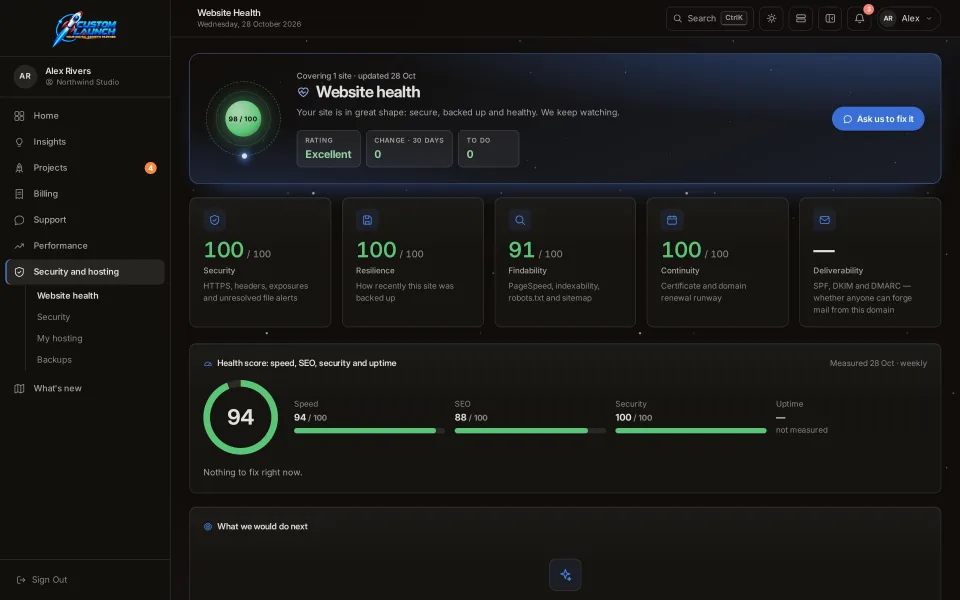Click the Security and hosting shield icon
The width and height of the screenshot is (960, 600).
pyautogui.click(x=19, y=272)
